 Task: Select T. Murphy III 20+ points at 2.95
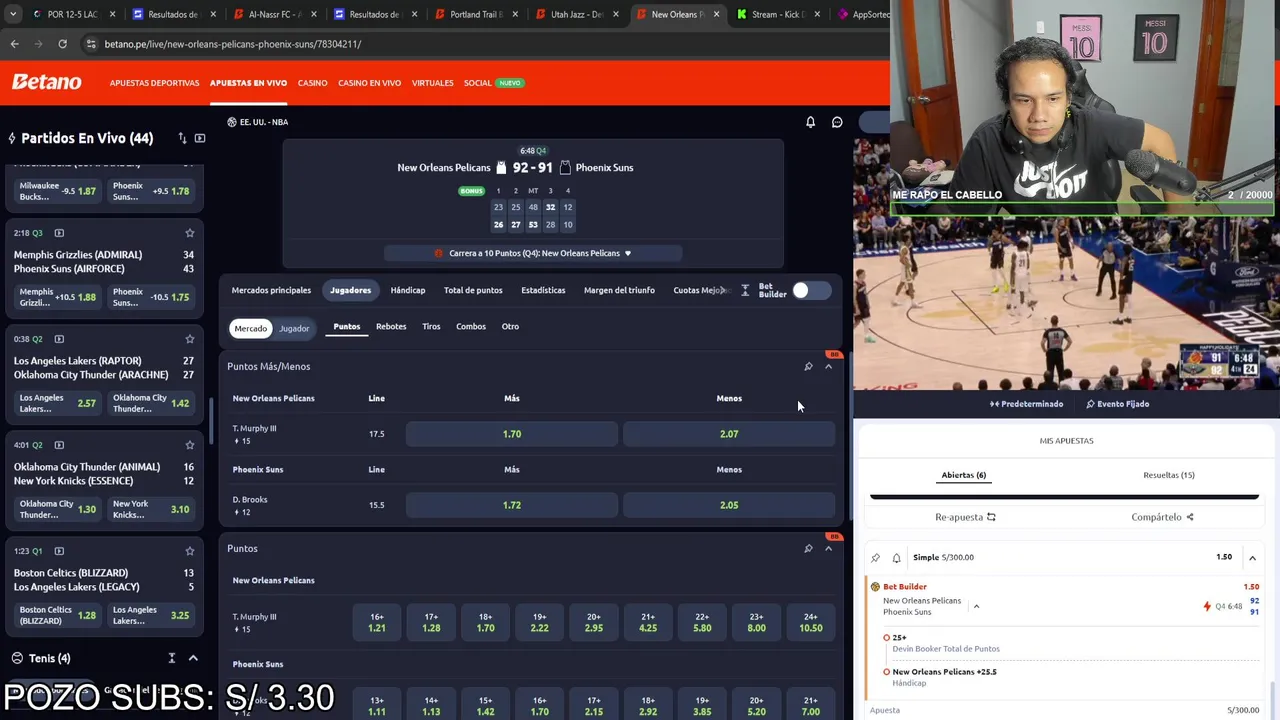click(x=593, y=622)
